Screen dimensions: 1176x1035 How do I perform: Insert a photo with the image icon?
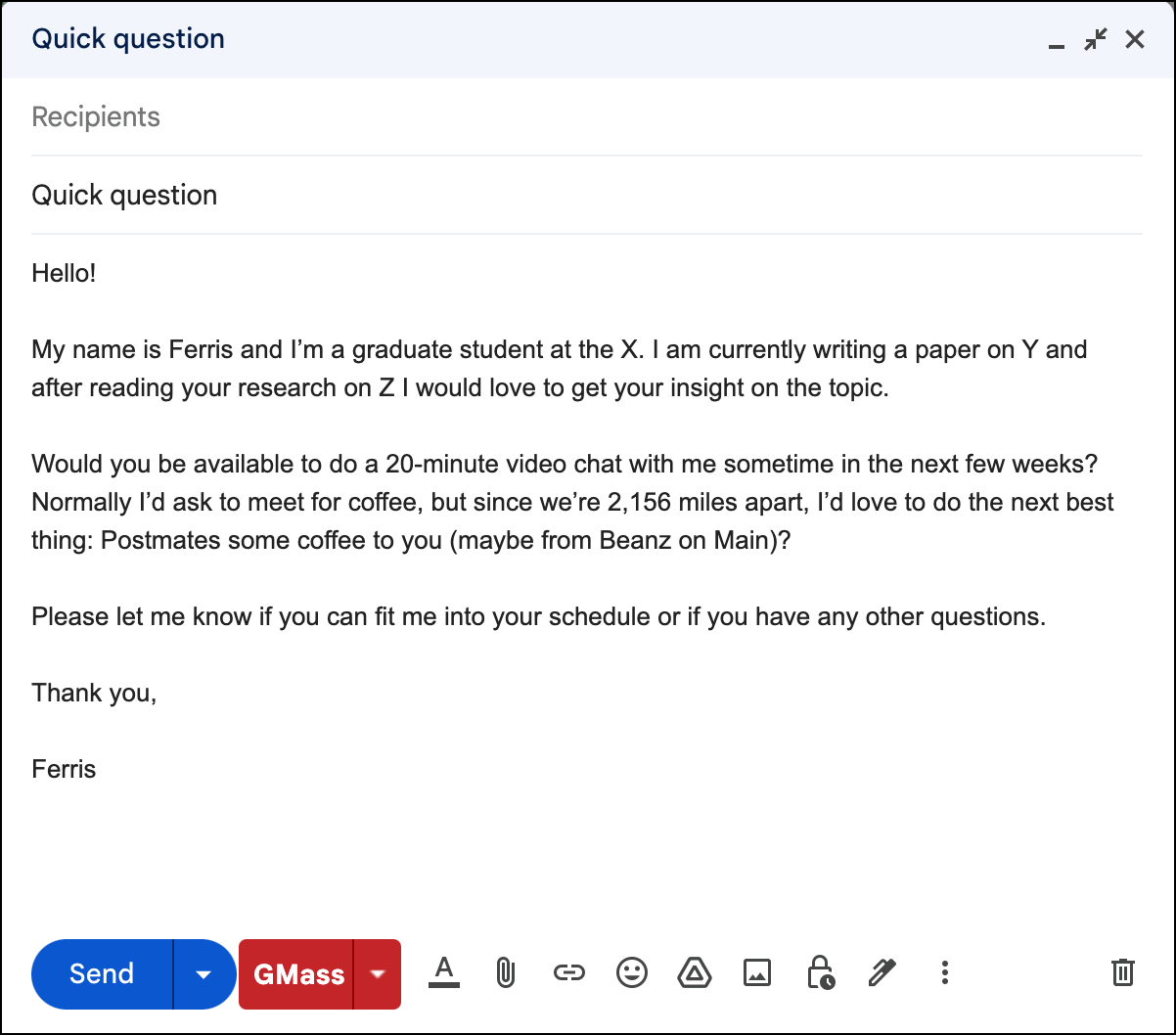(x=757, y=972)
